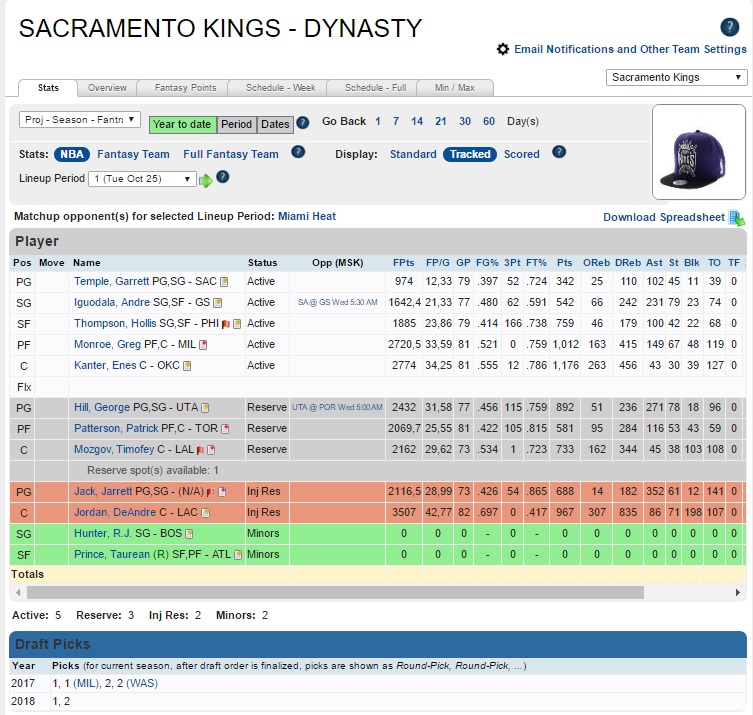Open note icon for Jordan, DeAndre
This screenshot has height=715, width=753.
pyautogui.click(x=206, y=513)
